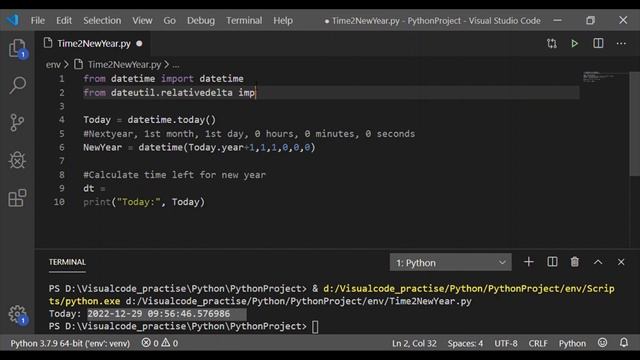
Task: Open the Edit menu
Action: pos(64,20)
